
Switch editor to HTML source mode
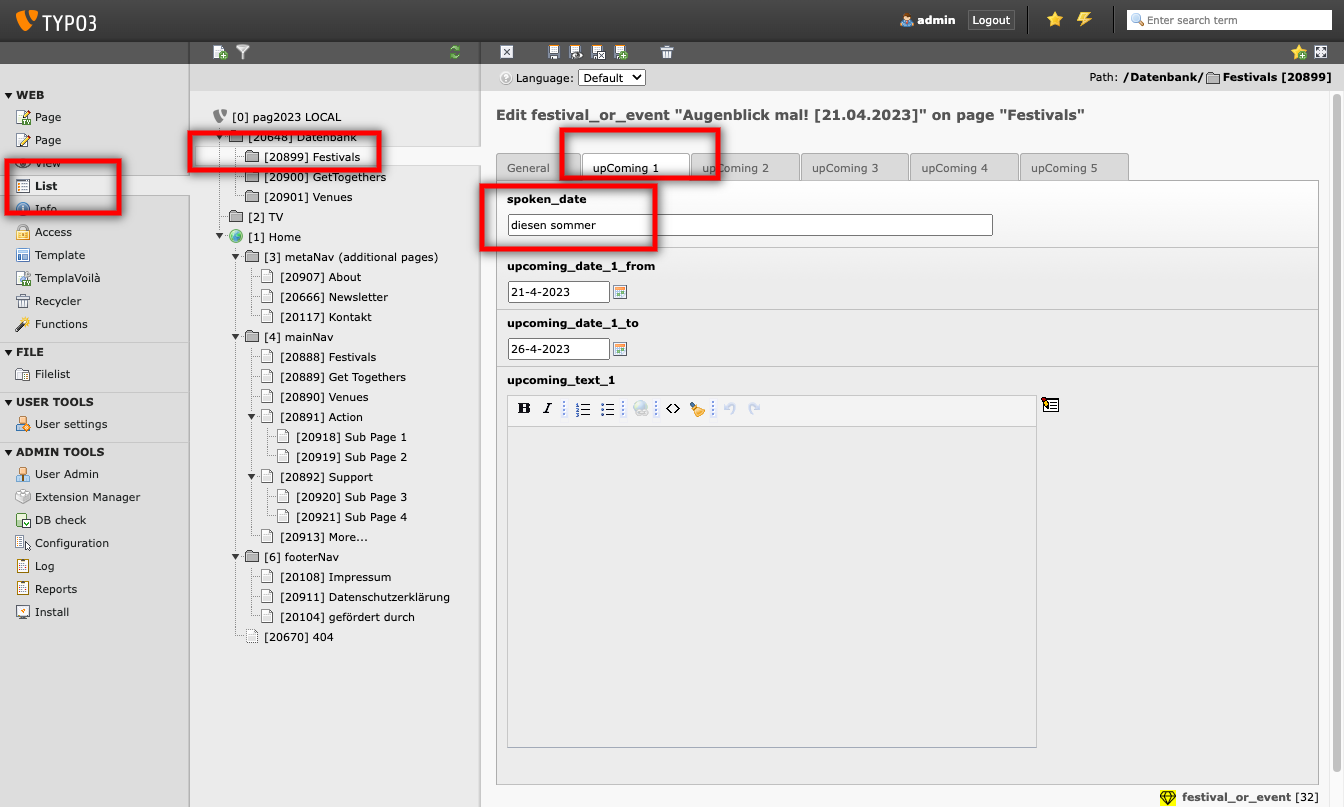coord(673,408)
